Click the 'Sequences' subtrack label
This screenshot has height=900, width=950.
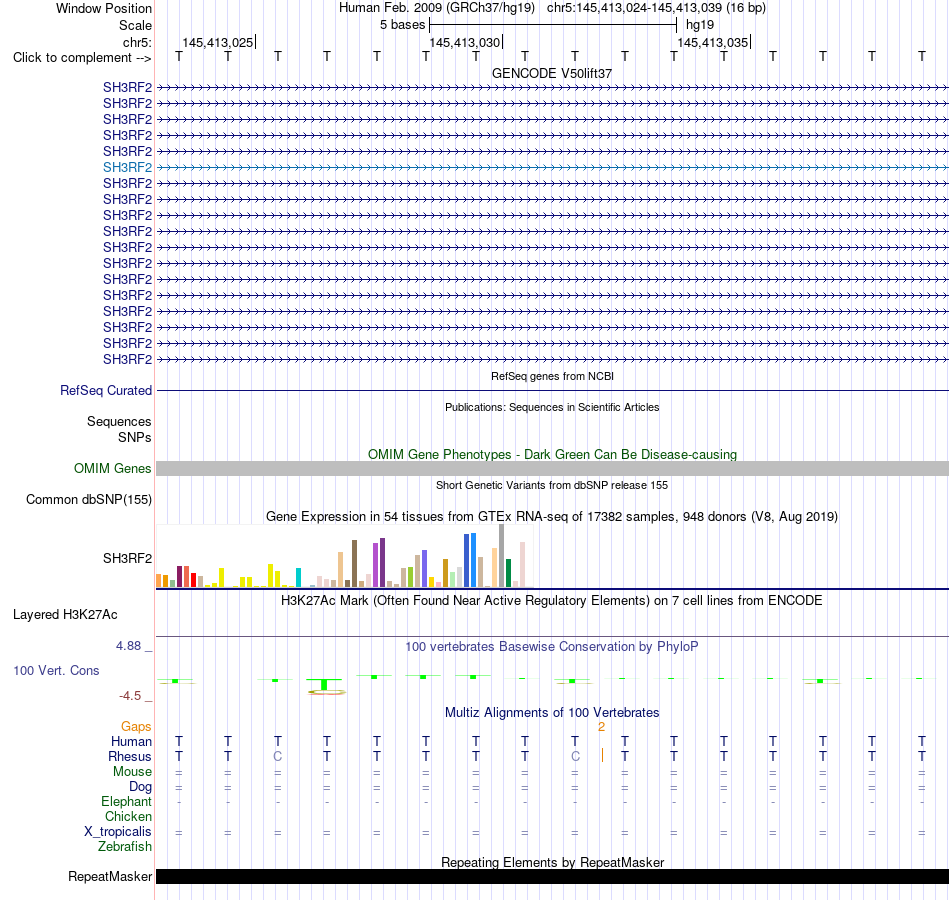point(119,421)
